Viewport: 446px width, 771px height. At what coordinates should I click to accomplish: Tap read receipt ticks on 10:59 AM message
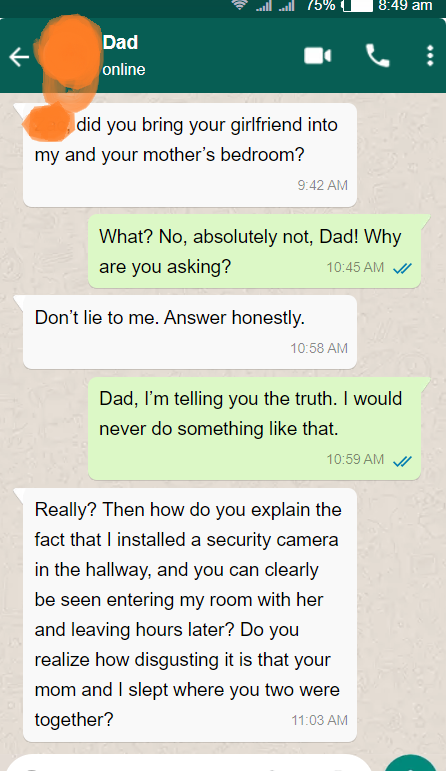pos(402,461)
